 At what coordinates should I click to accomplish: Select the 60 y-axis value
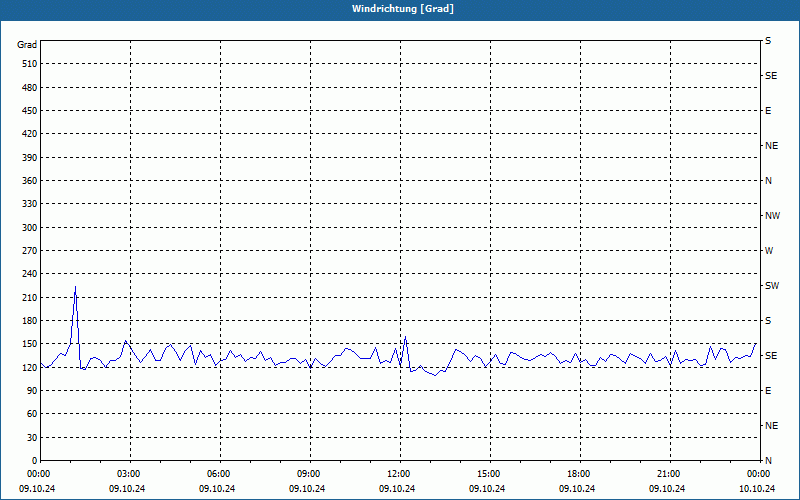[32, 414]
